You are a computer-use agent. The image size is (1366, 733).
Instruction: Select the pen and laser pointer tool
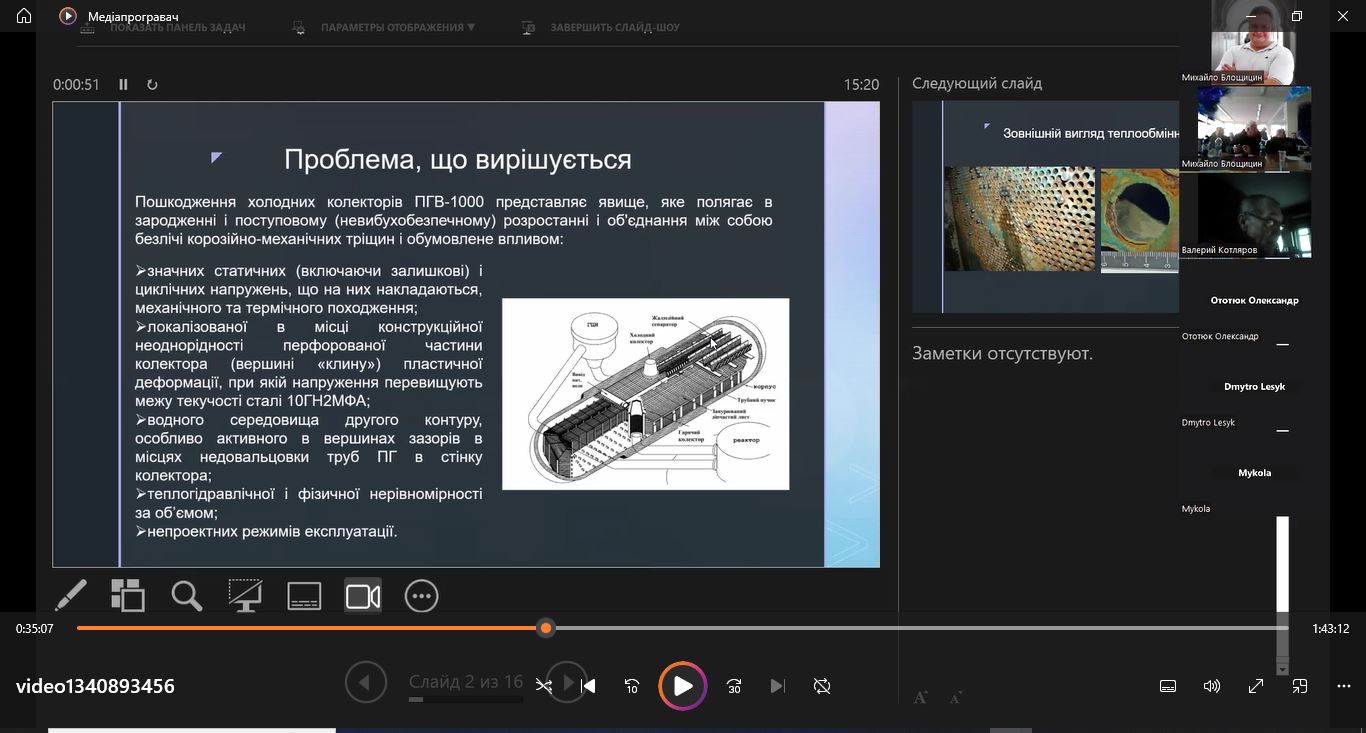pyautogui.click(x=70, y=596)
